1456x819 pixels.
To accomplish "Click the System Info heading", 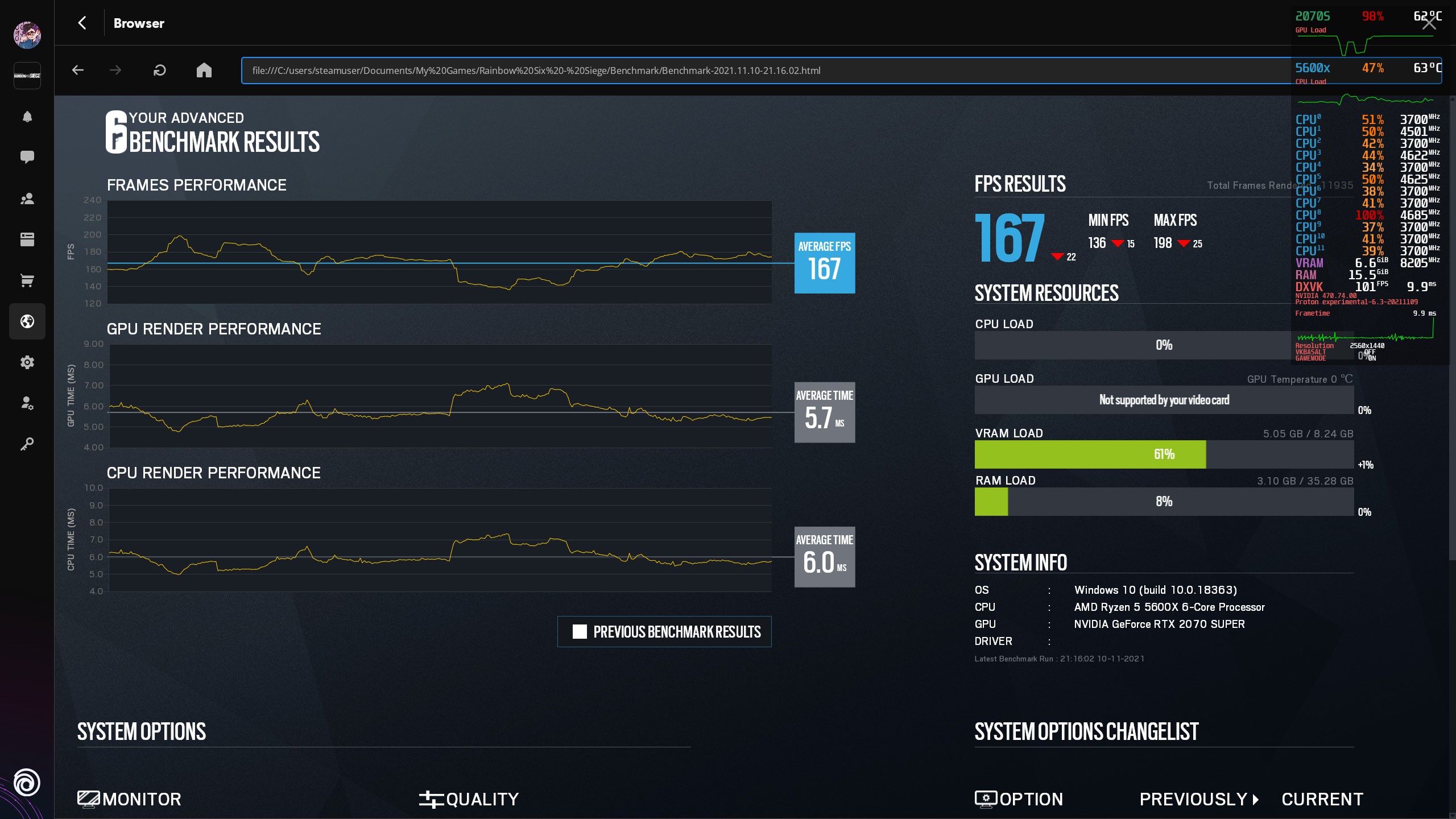I will [1021, 563].
